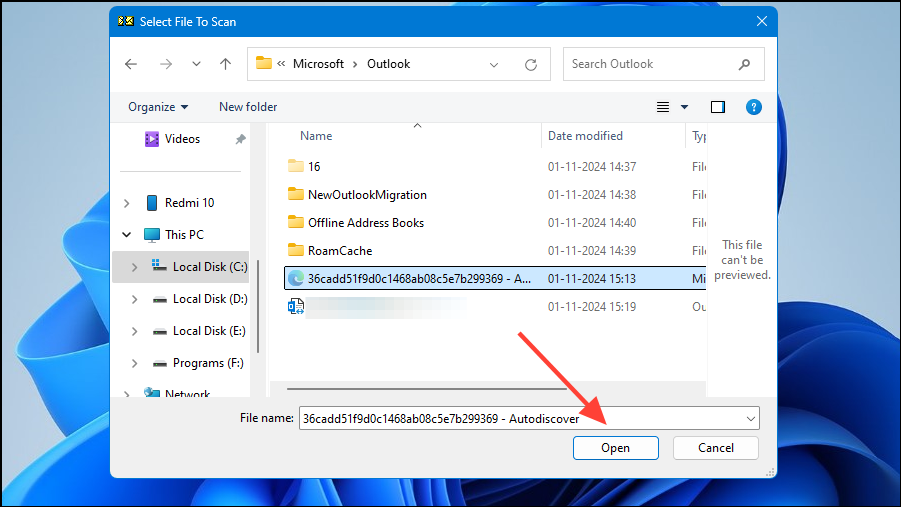Screen dimensions: 901x507
Task: Refresh the Outlook folder view
Action: [531, 64]
